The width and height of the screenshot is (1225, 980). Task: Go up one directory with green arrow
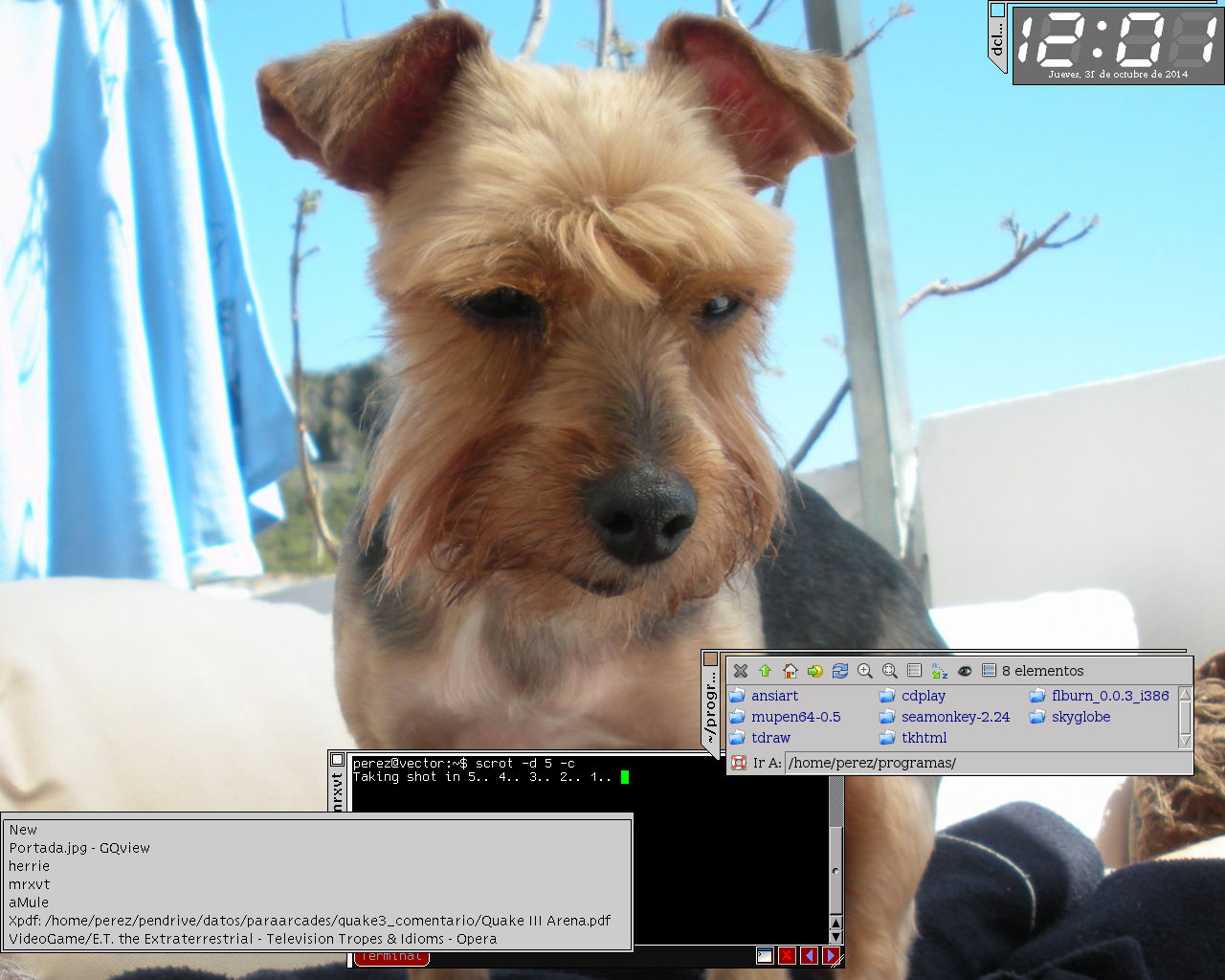pyautogui.click(x=765, y=671)
